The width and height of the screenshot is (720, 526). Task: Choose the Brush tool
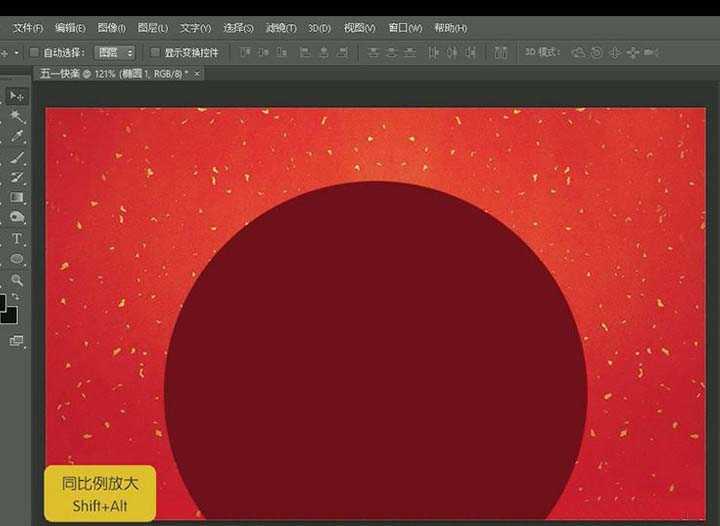[17, 158]
